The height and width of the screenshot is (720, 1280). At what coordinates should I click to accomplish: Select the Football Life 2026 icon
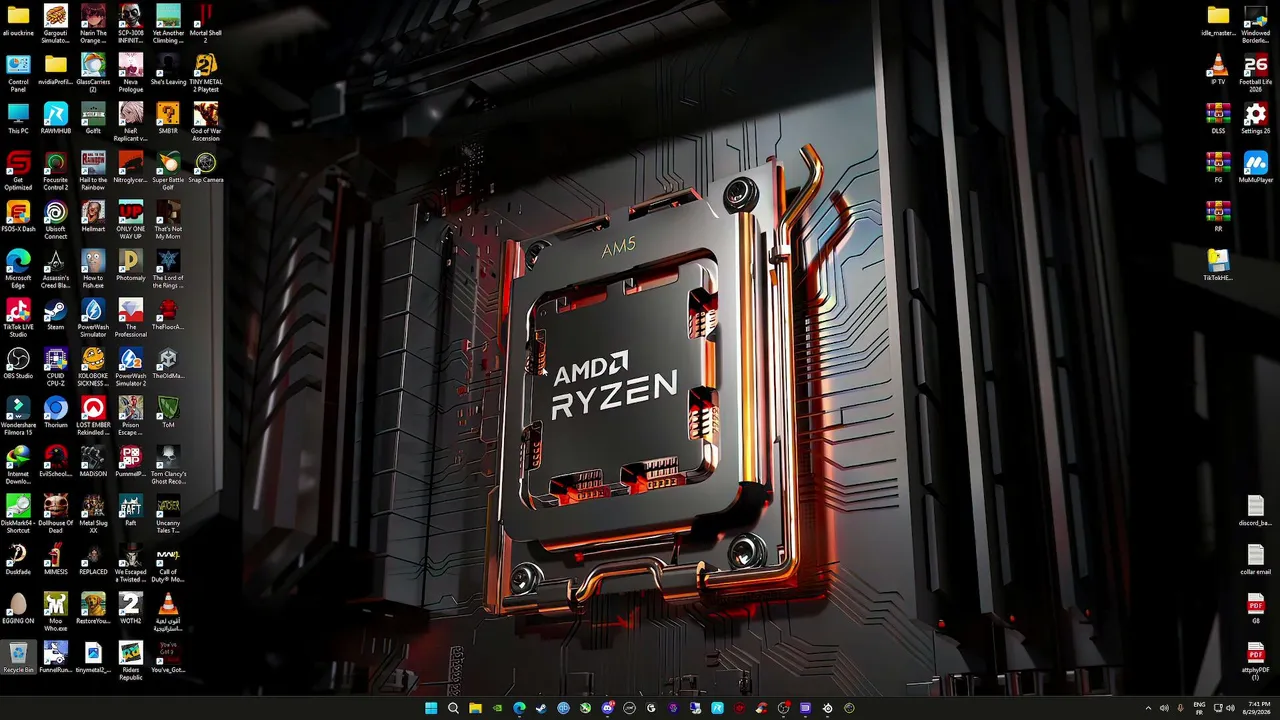(x=1256, y=72)
